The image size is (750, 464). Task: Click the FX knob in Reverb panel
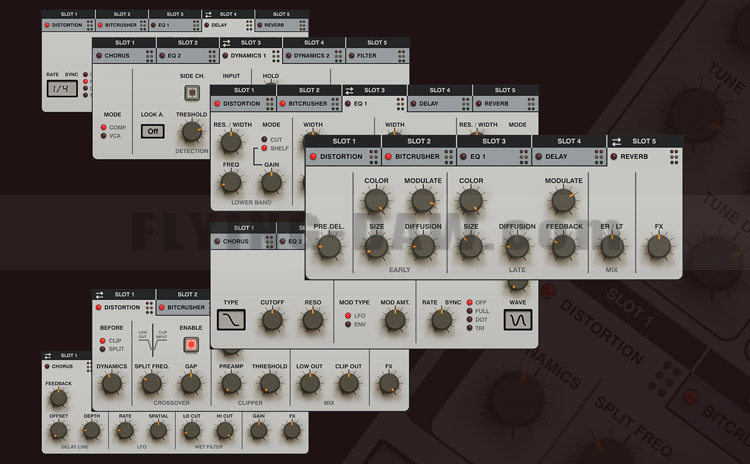pyautogui.click(x=659, y=247)
